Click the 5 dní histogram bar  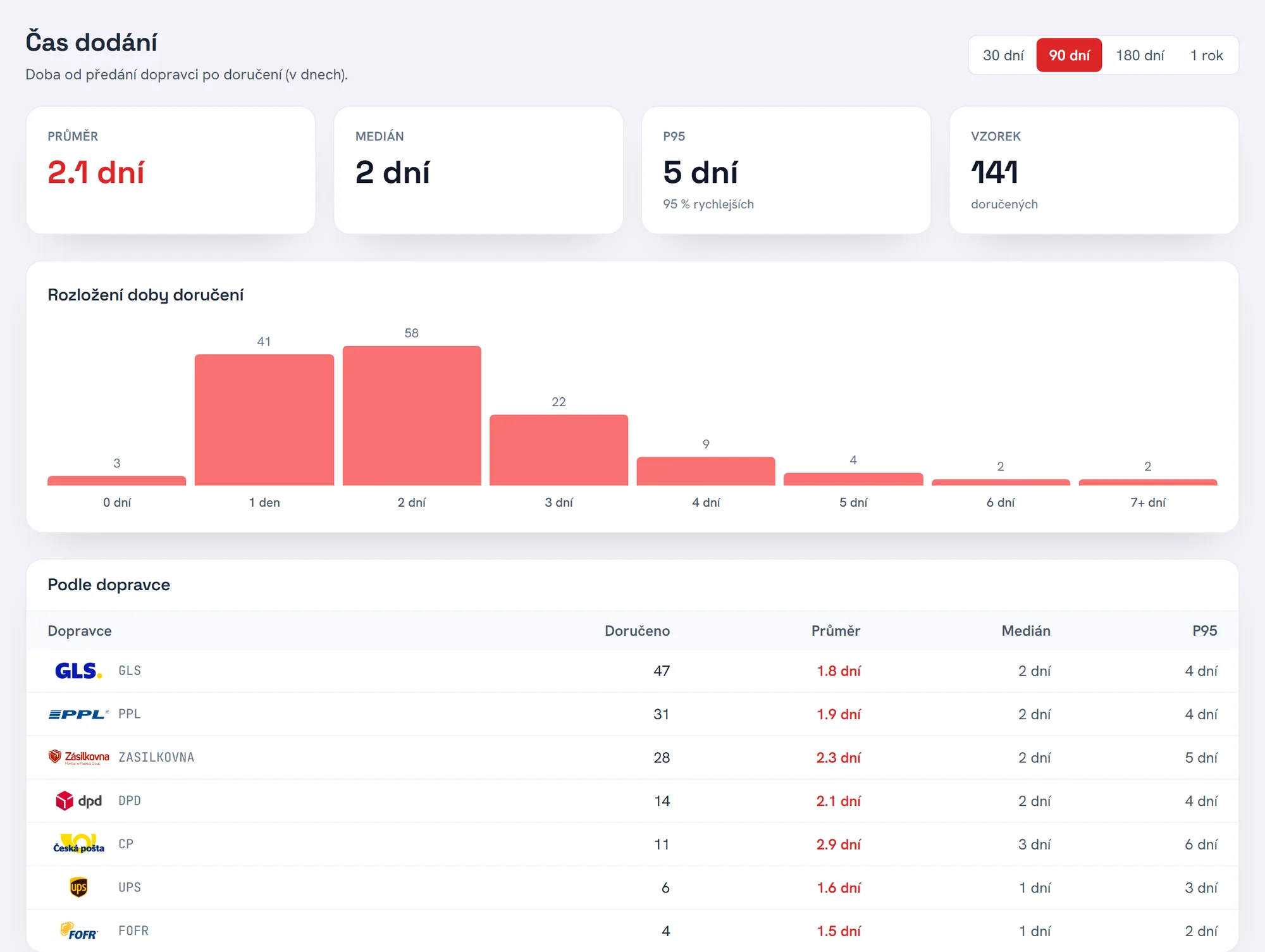853,479
